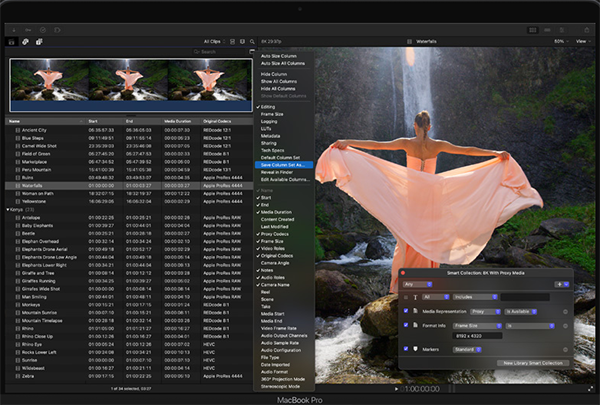Remove the Format Info rule
The image size is (600, 405).
tap(565, 326)
